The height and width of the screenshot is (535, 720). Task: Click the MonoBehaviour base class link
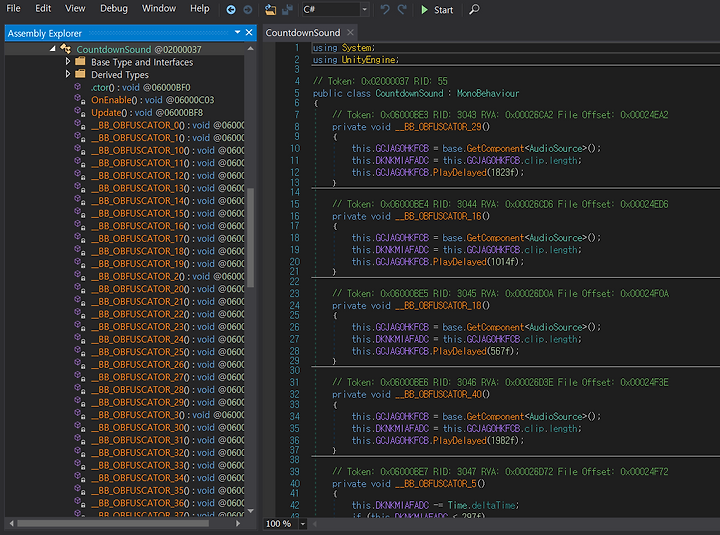[x=488, y=93]
